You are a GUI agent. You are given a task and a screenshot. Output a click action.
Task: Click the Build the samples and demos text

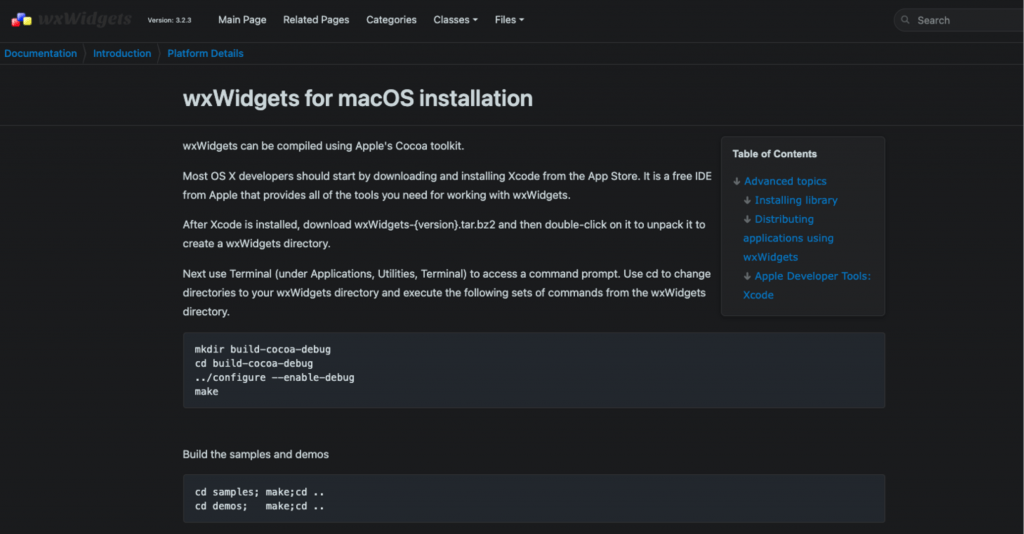[255, 454]
